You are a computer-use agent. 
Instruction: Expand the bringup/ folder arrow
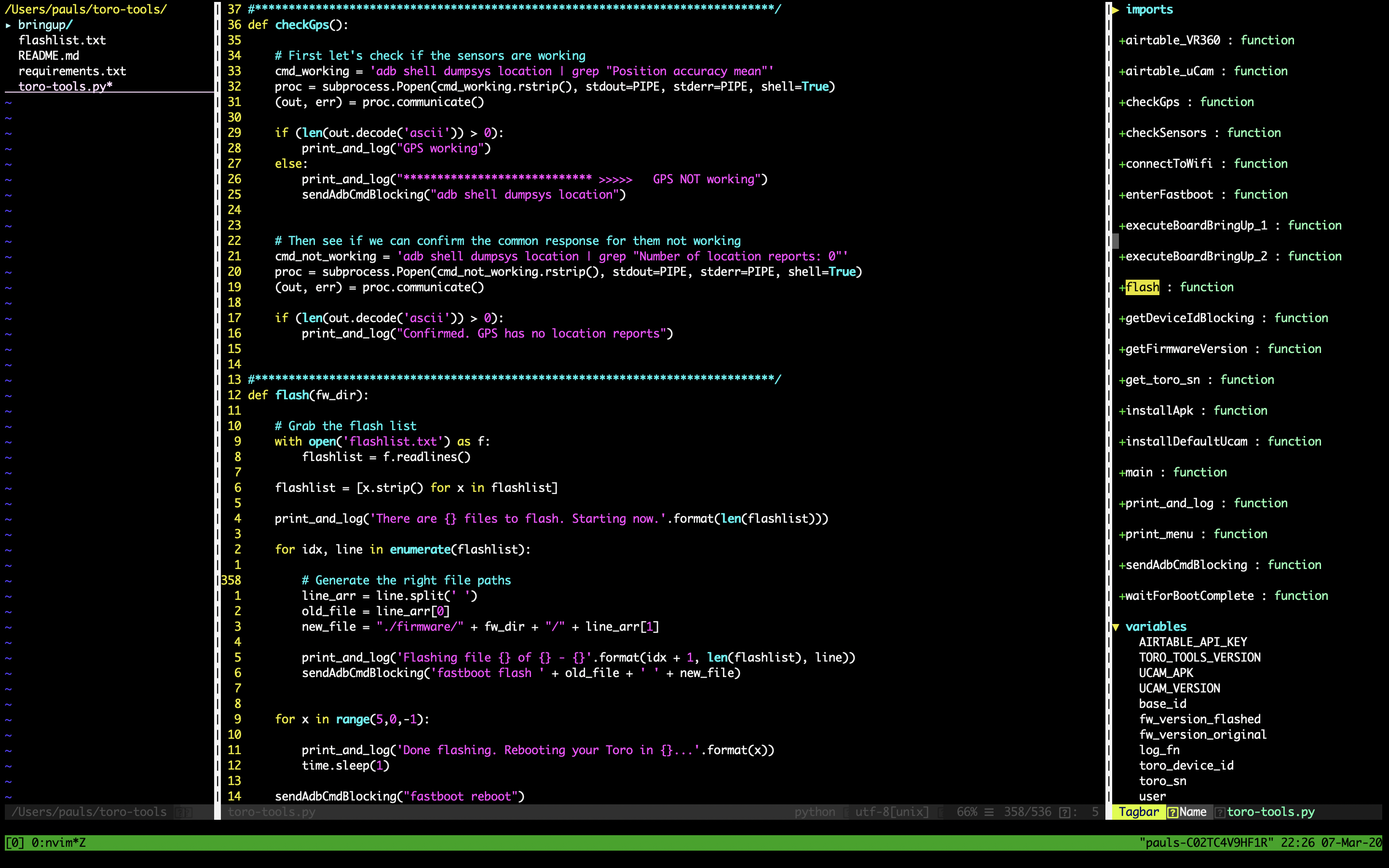(9, 25)
